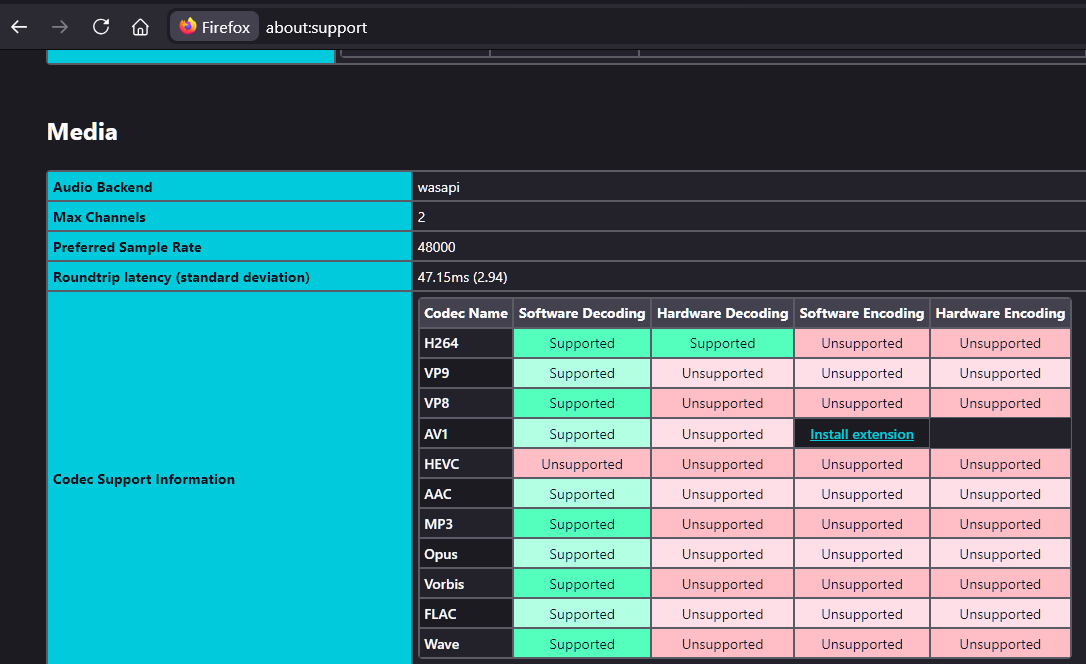Click the Software Encoding column header
Viewport: 1086px width, 664px height.
861,313
